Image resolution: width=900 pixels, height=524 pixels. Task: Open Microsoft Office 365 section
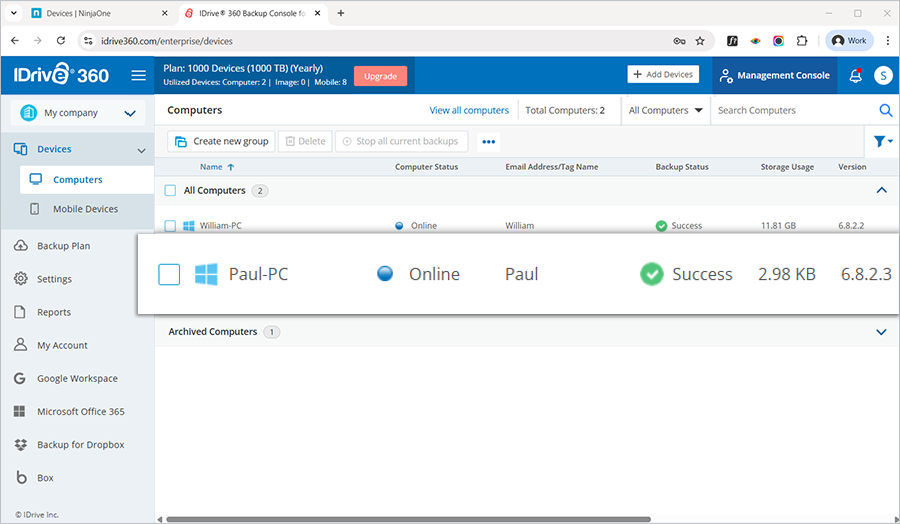point(80,412)
